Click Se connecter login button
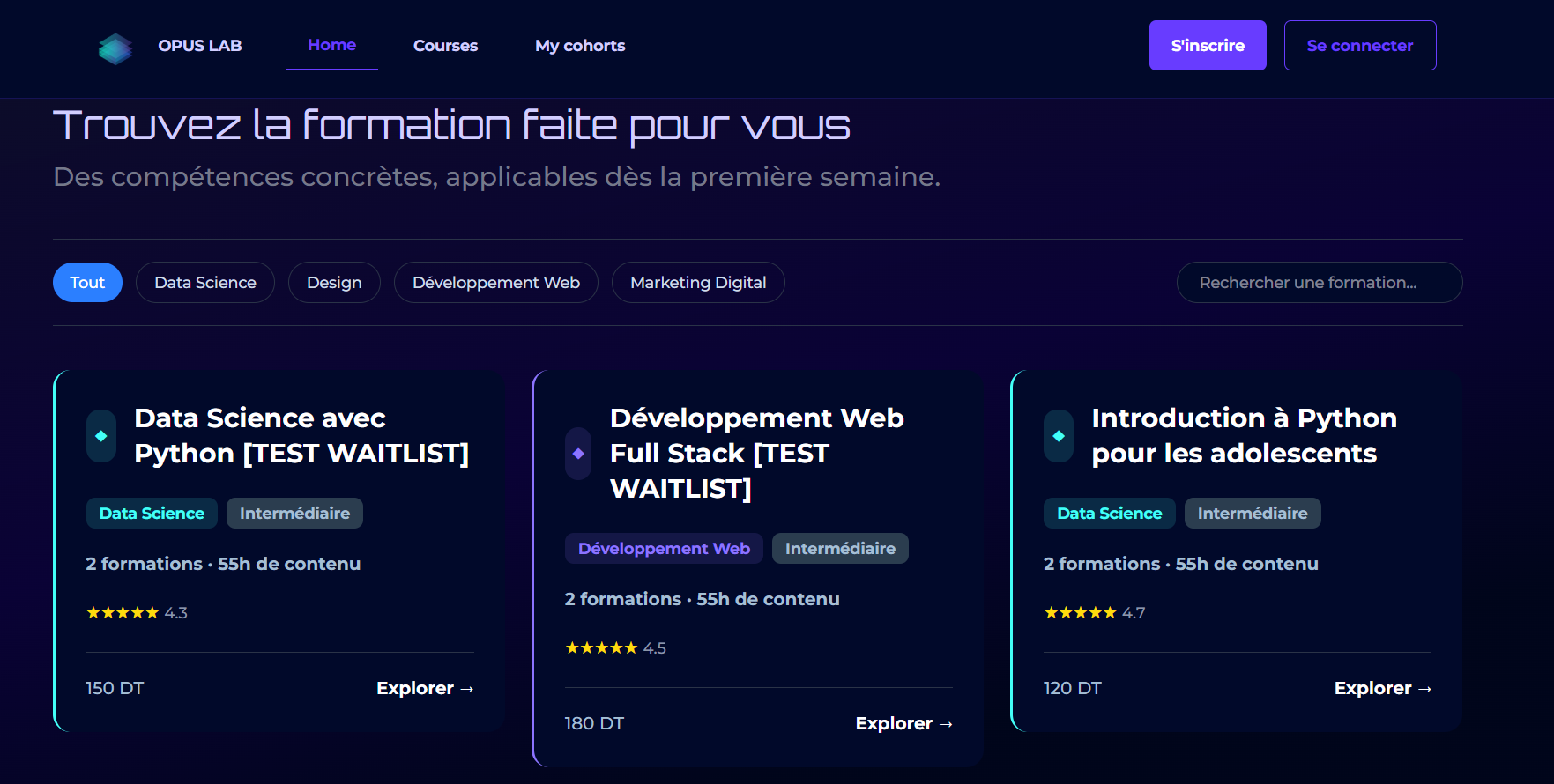 [x=1360, y=45]
